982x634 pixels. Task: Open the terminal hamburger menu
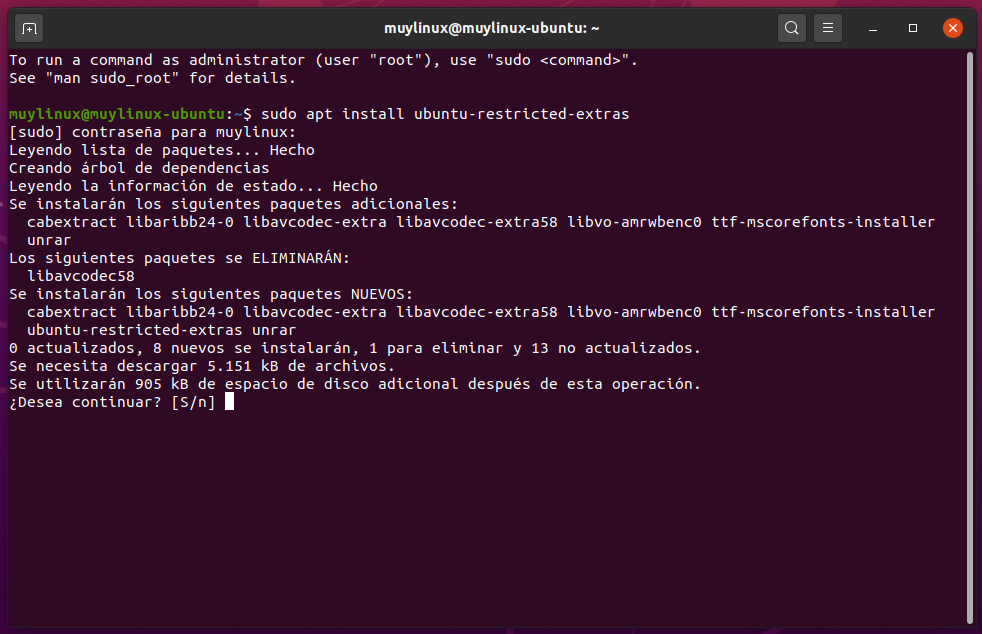point(828,28)
